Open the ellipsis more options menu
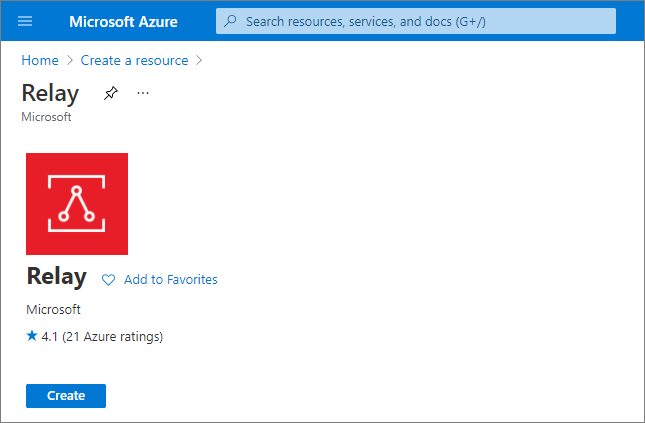The height and width of the screenshot is (423, 645). pyautogui.click(x=143, y=93)
